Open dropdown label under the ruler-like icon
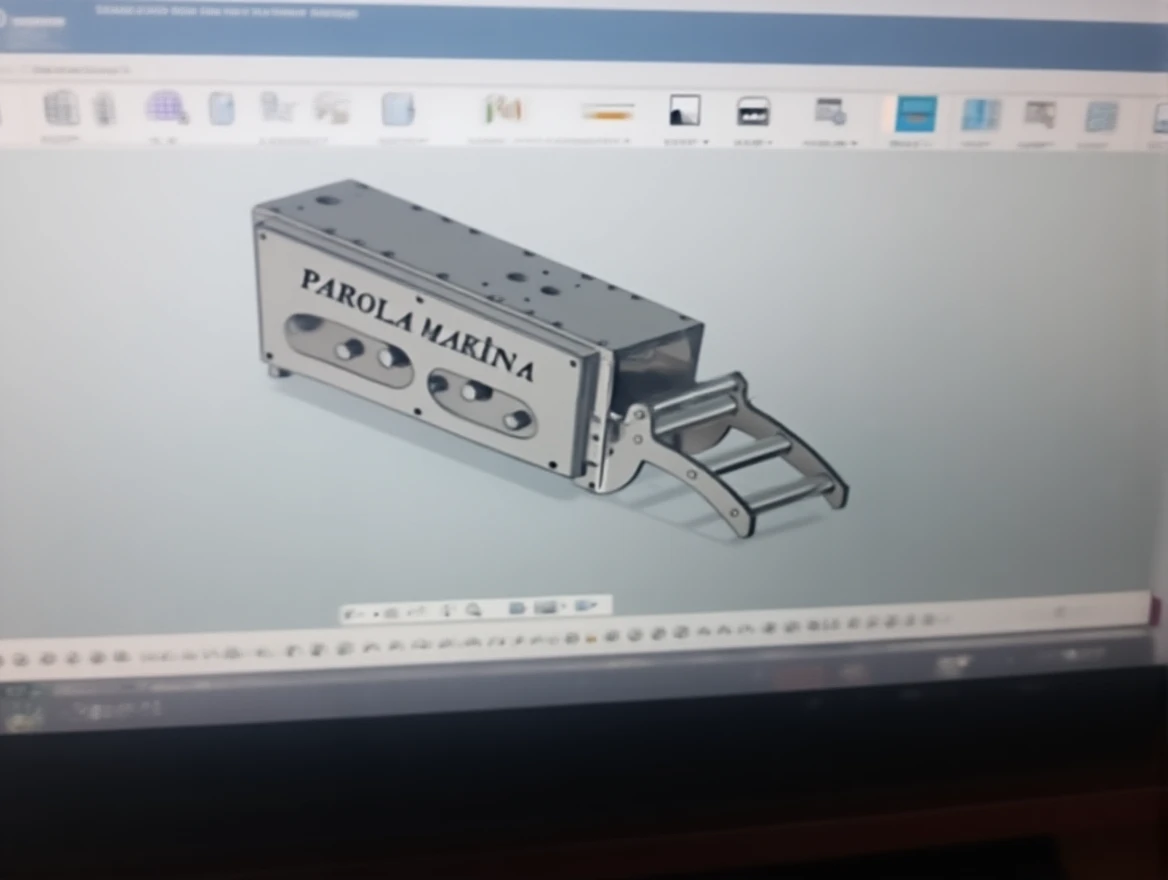The image size is (1168, 880). (753, 142)
